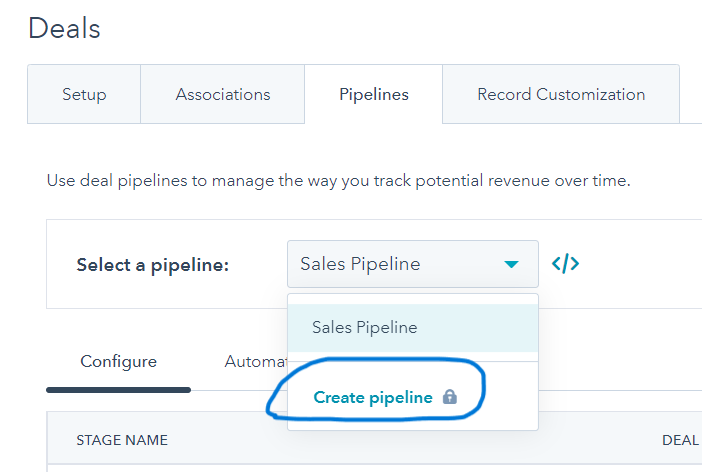Click the lock icon beside Create pipeline
Viewport: 702px width, 472px height.
(x=450, y=397)
